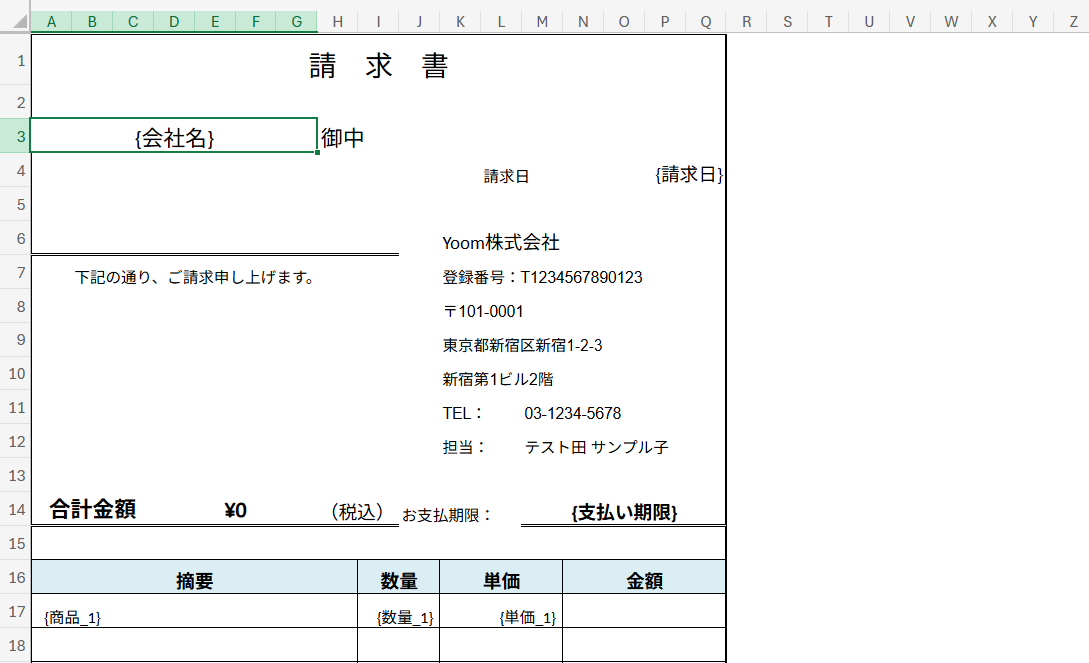The image size is (1089, 663).
Task: Select column header Z
Action: click(1073, 22)
